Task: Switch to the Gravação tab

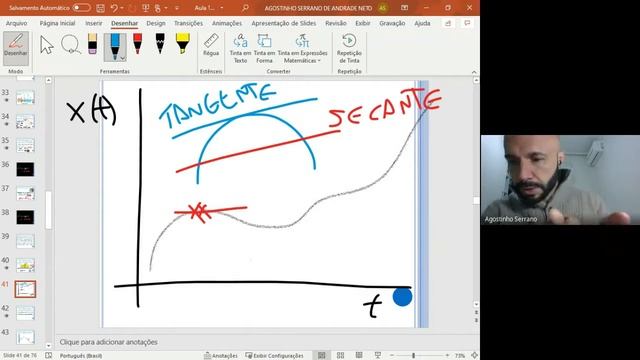Action: [392, 23]
